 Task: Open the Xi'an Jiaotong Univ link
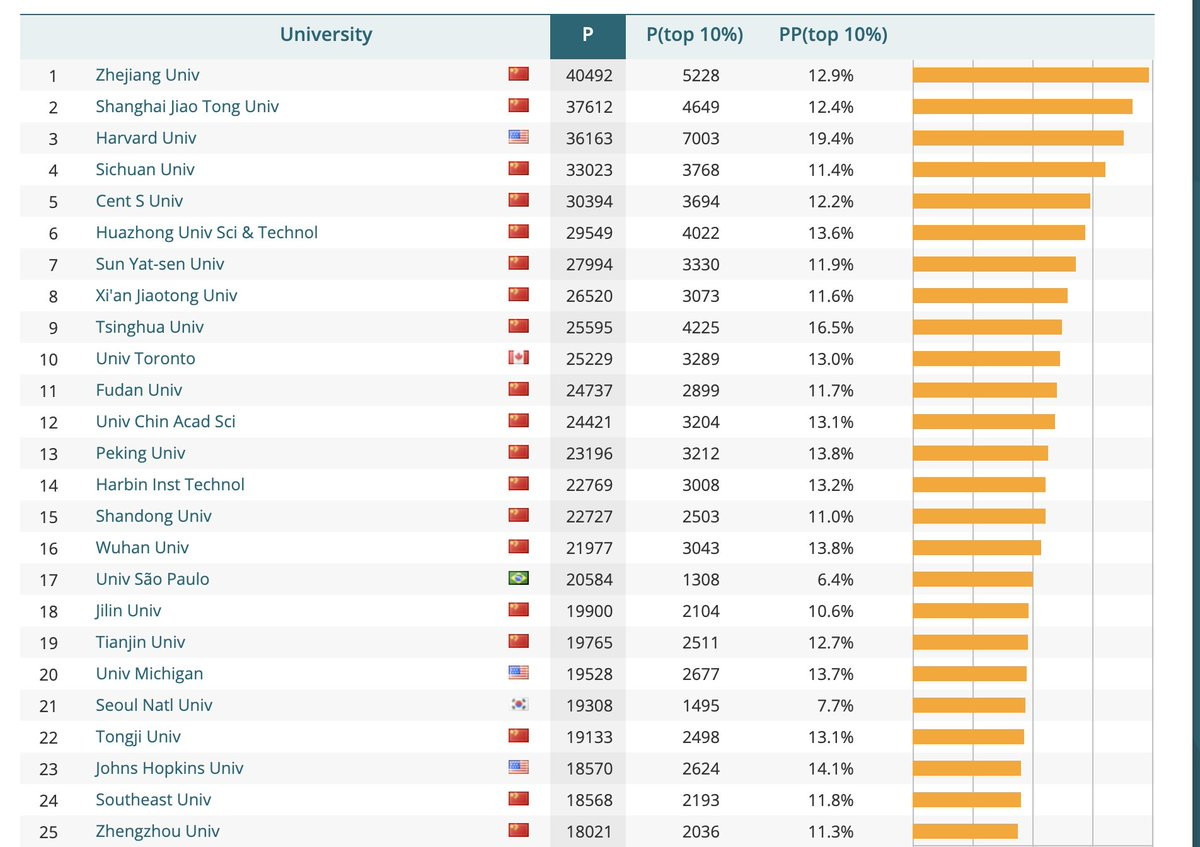point(167,295)
